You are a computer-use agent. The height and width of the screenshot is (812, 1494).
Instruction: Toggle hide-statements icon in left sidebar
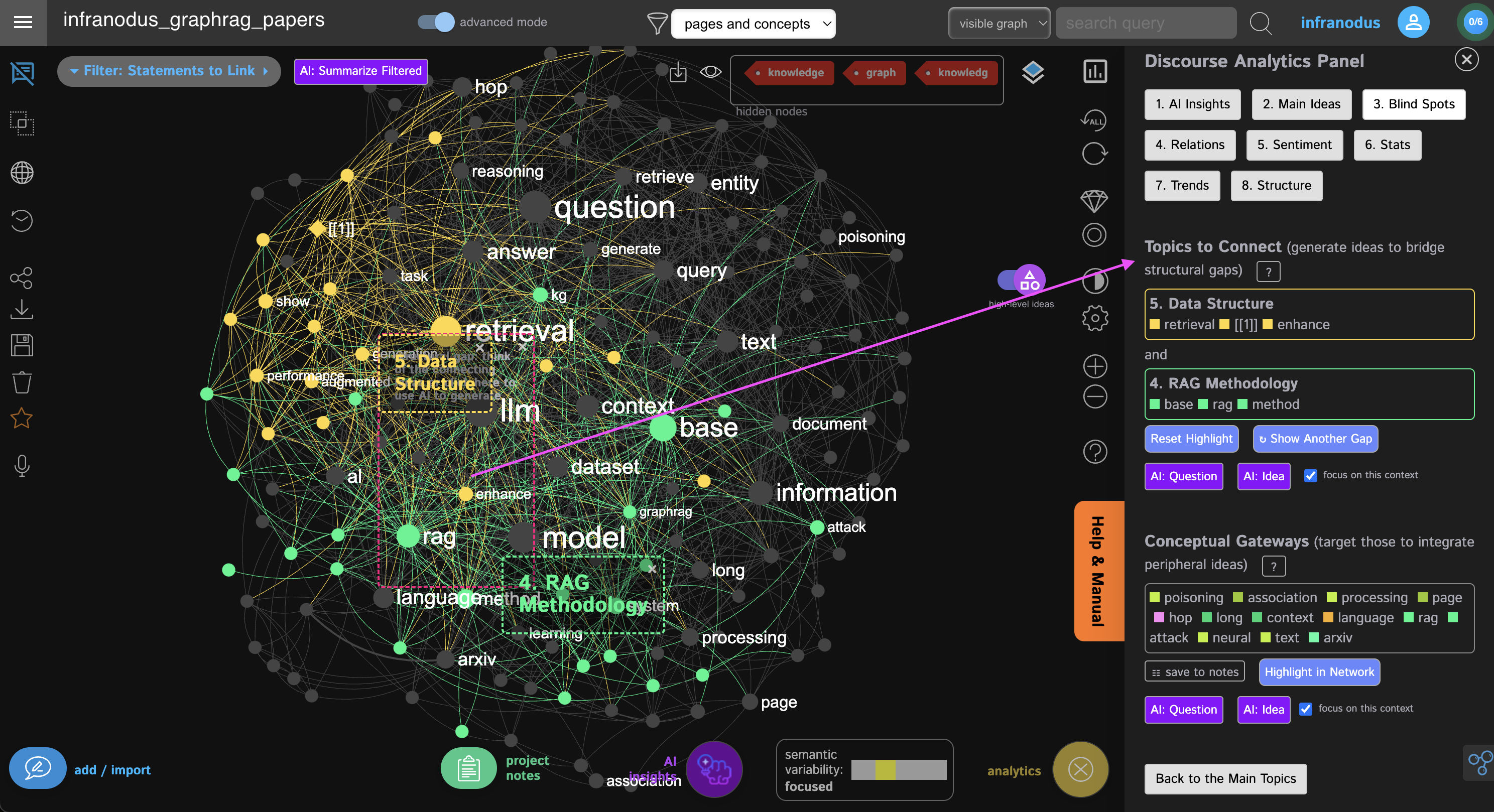(23, 73)
